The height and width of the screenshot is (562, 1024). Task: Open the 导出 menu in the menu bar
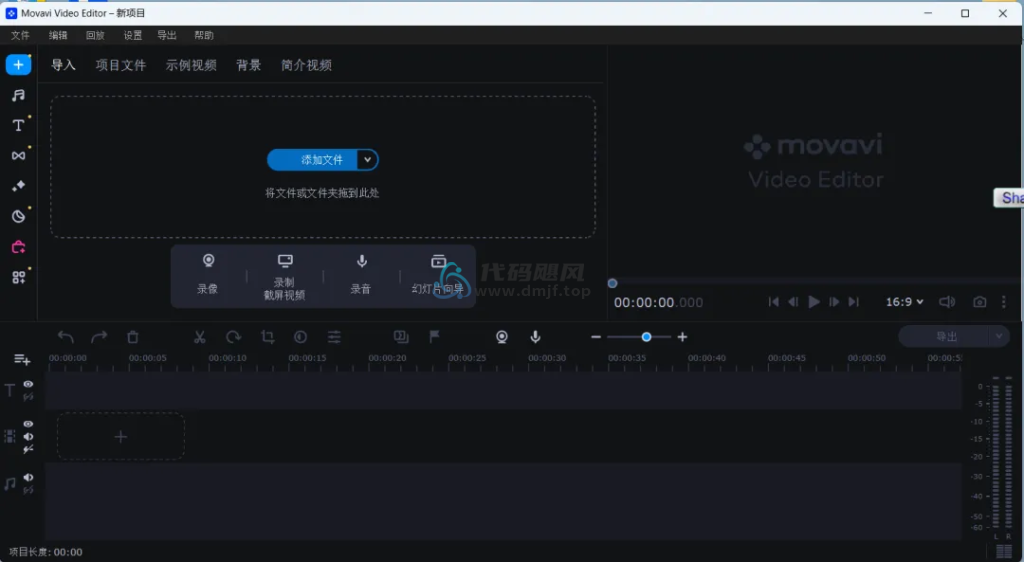(x=167, y=35)
